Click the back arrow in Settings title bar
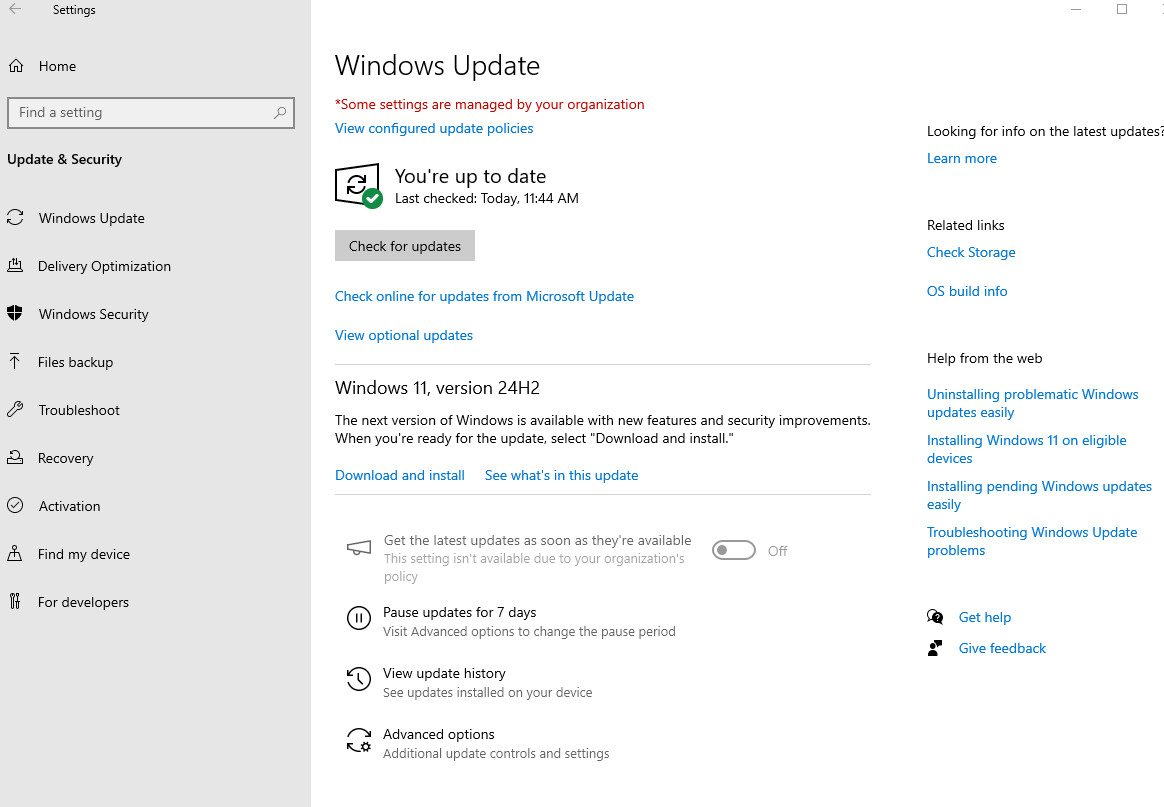1164x807 pixels. click(15, 10)
